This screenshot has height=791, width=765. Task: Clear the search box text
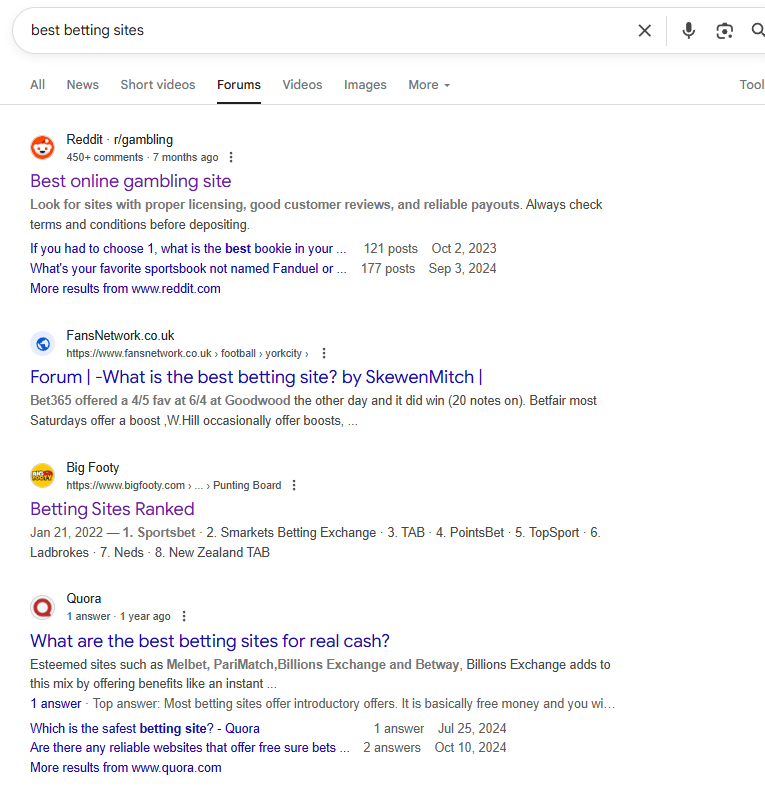[x=645, y=31]
